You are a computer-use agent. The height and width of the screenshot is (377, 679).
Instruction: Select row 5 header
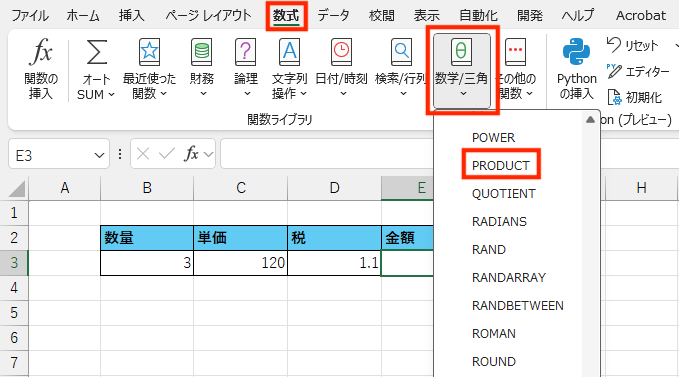(14, 313)
